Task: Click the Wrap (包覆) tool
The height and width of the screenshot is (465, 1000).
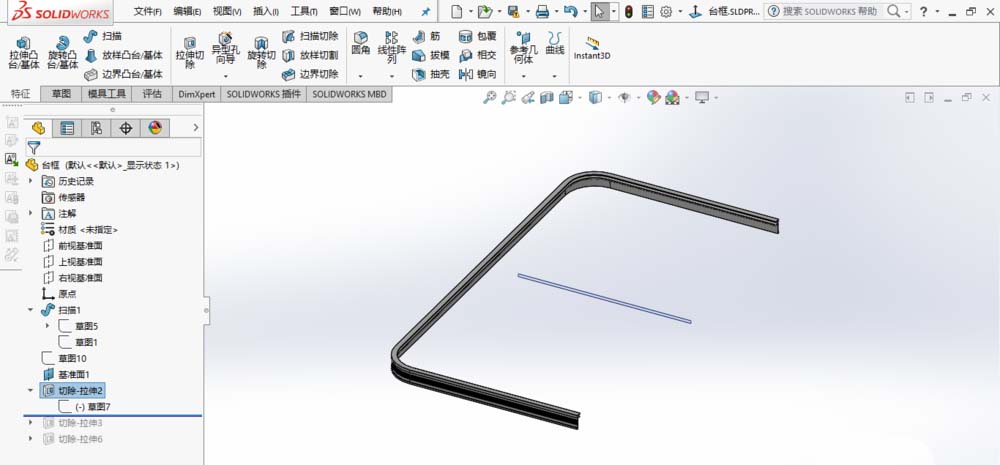Action: pos(477,36)
